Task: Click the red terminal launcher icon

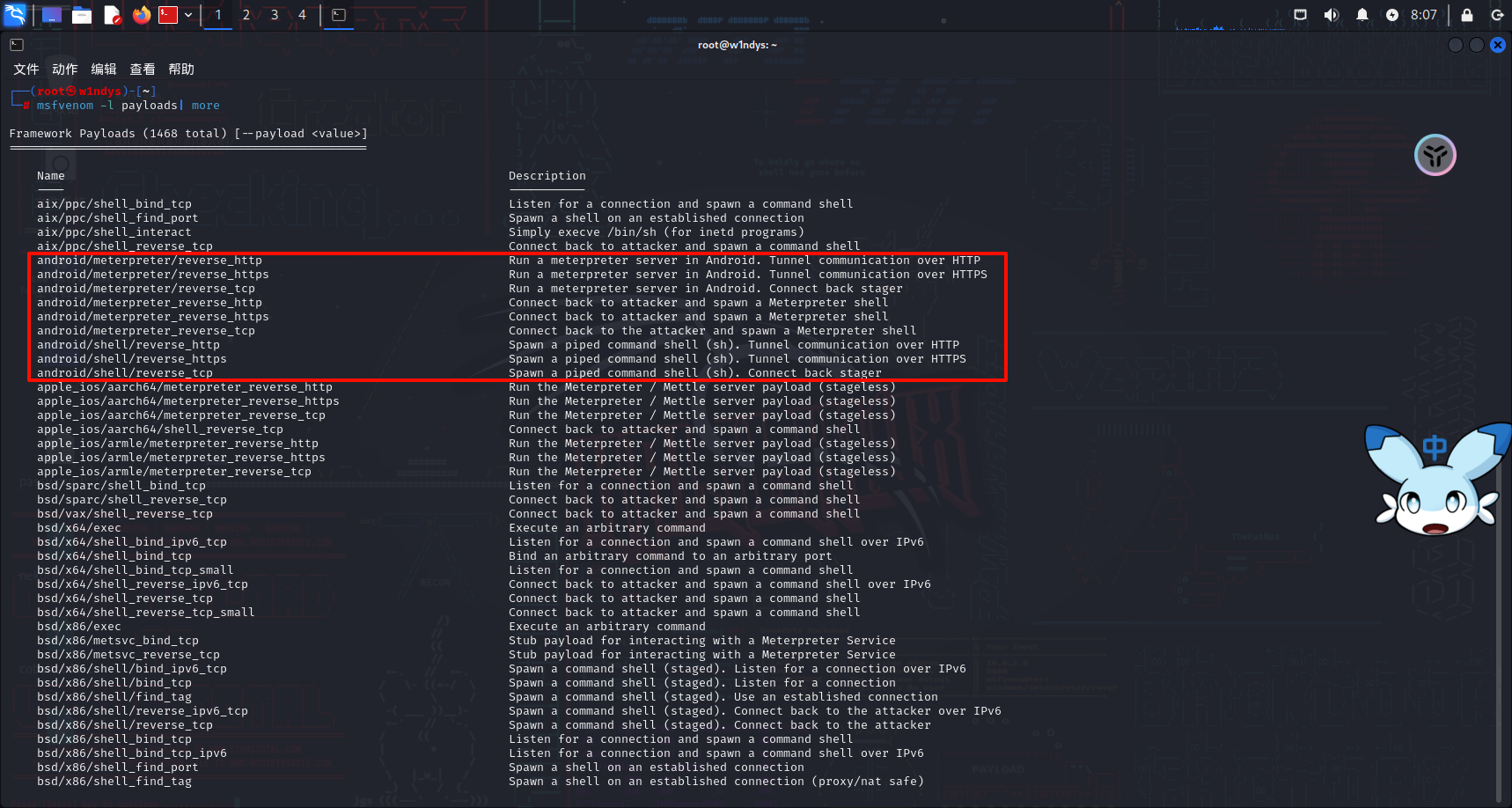Action: [168, 15]
